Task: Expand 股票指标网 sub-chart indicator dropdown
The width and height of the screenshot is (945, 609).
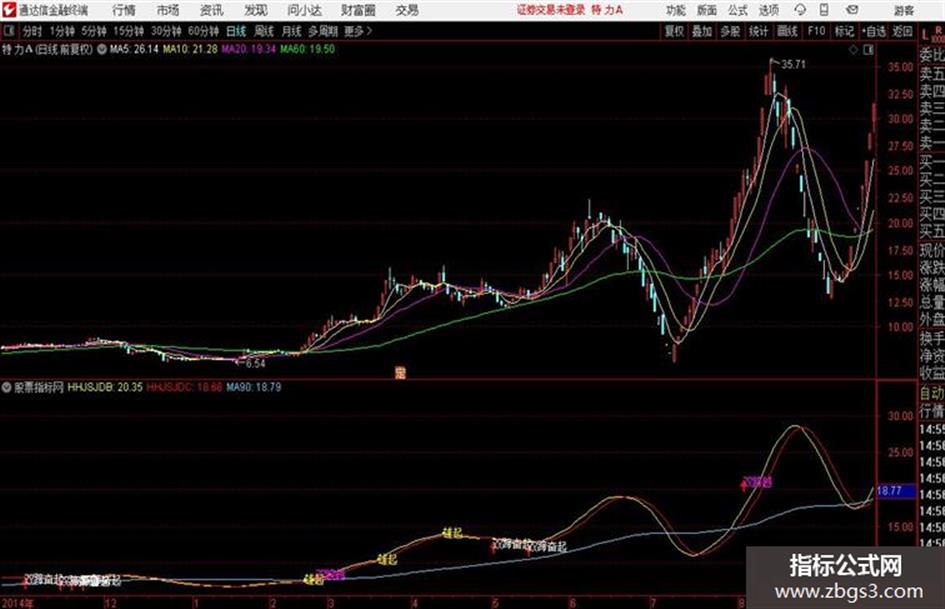Action: (x=6, y=387)
